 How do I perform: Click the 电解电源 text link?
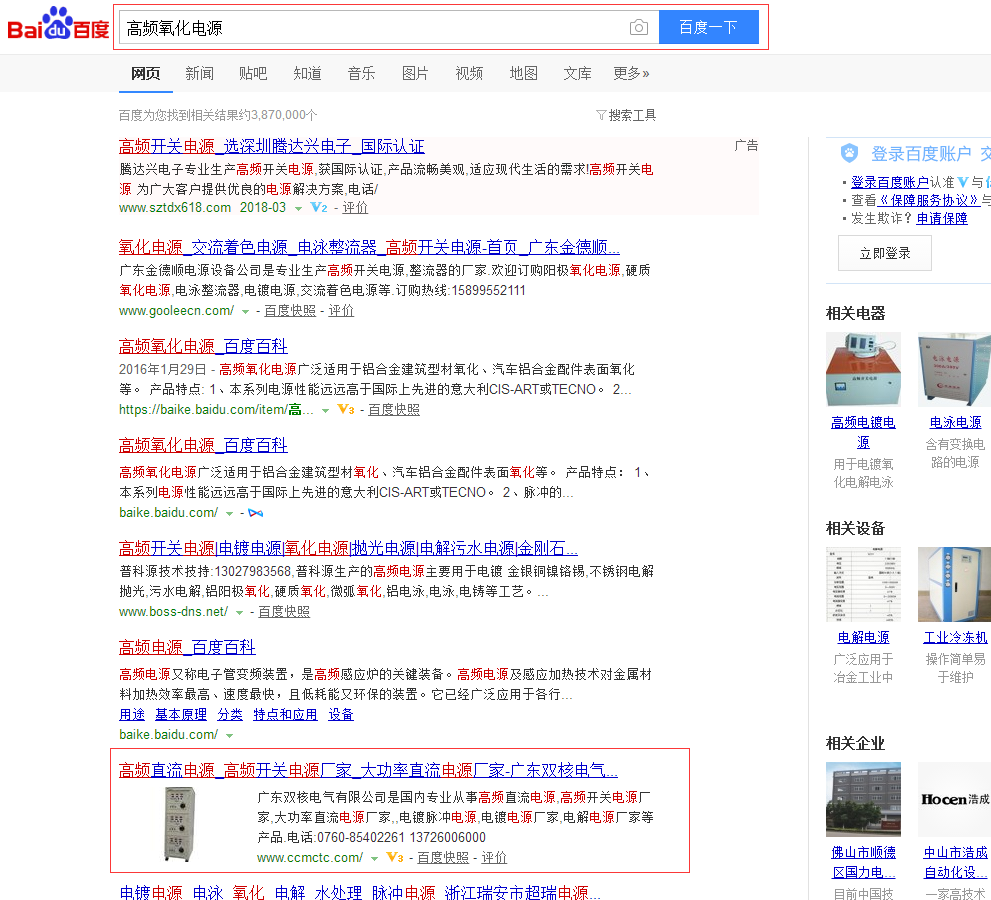click(863, 637)
